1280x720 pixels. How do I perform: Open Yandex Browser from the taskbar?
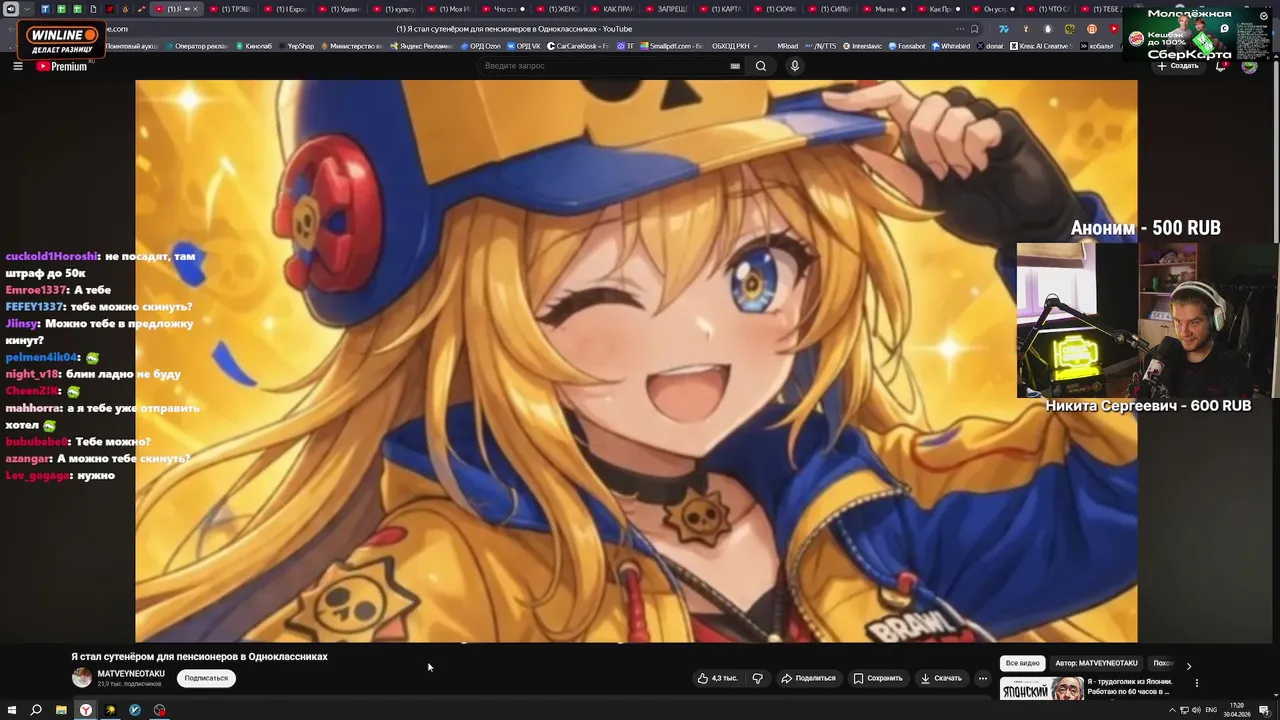86,710
